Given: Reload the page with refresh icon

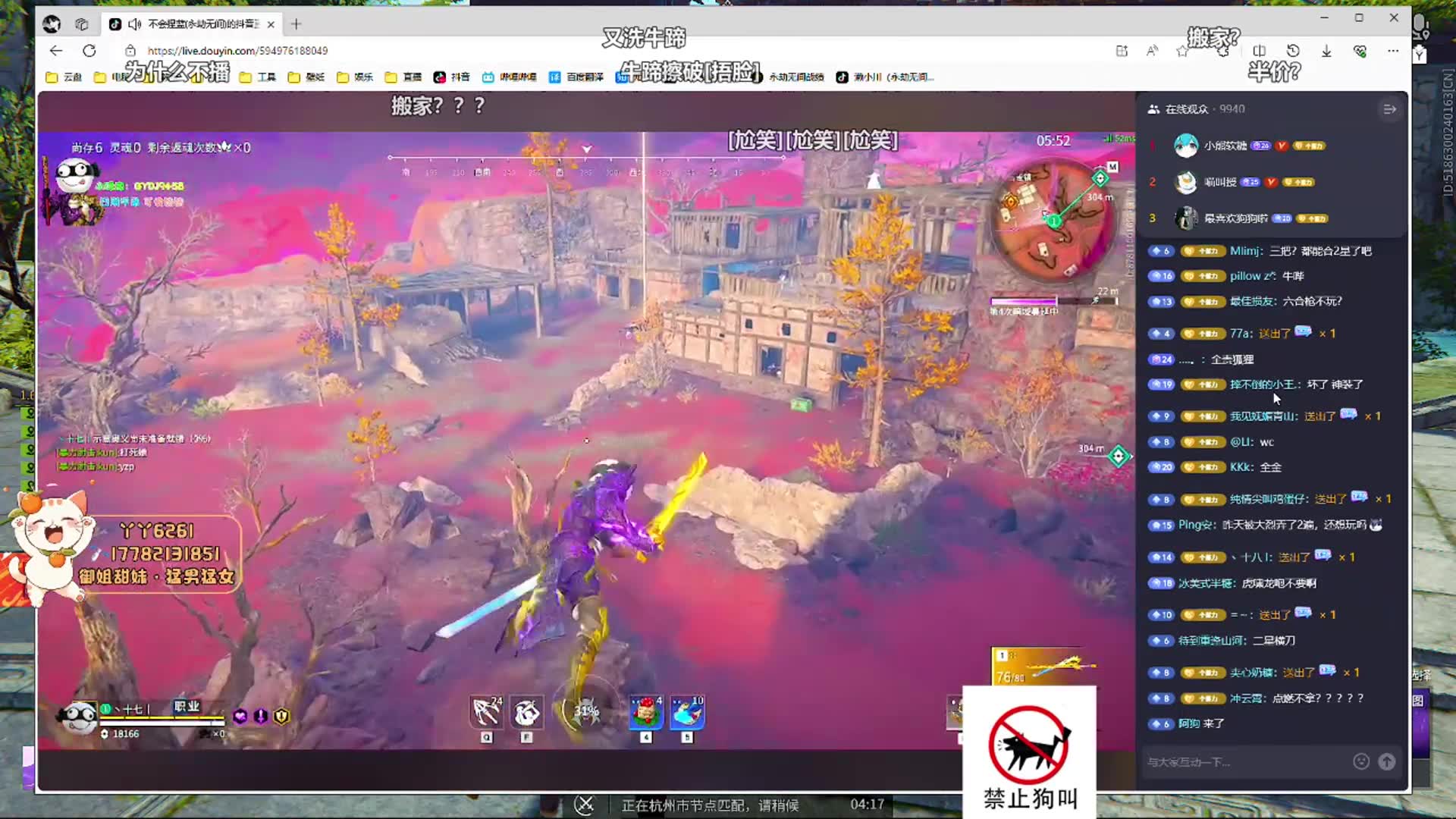Looking at the screenshot, I should pos(89,51).
